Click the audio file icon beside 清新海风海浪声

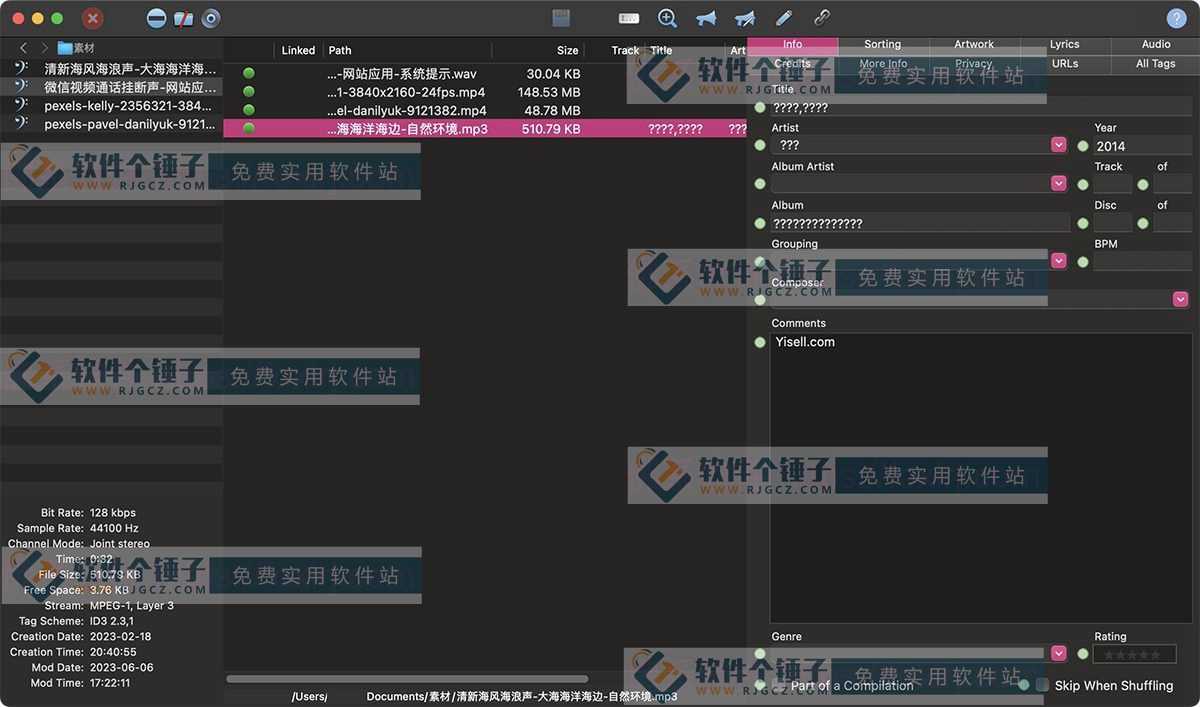pos(21,69)
